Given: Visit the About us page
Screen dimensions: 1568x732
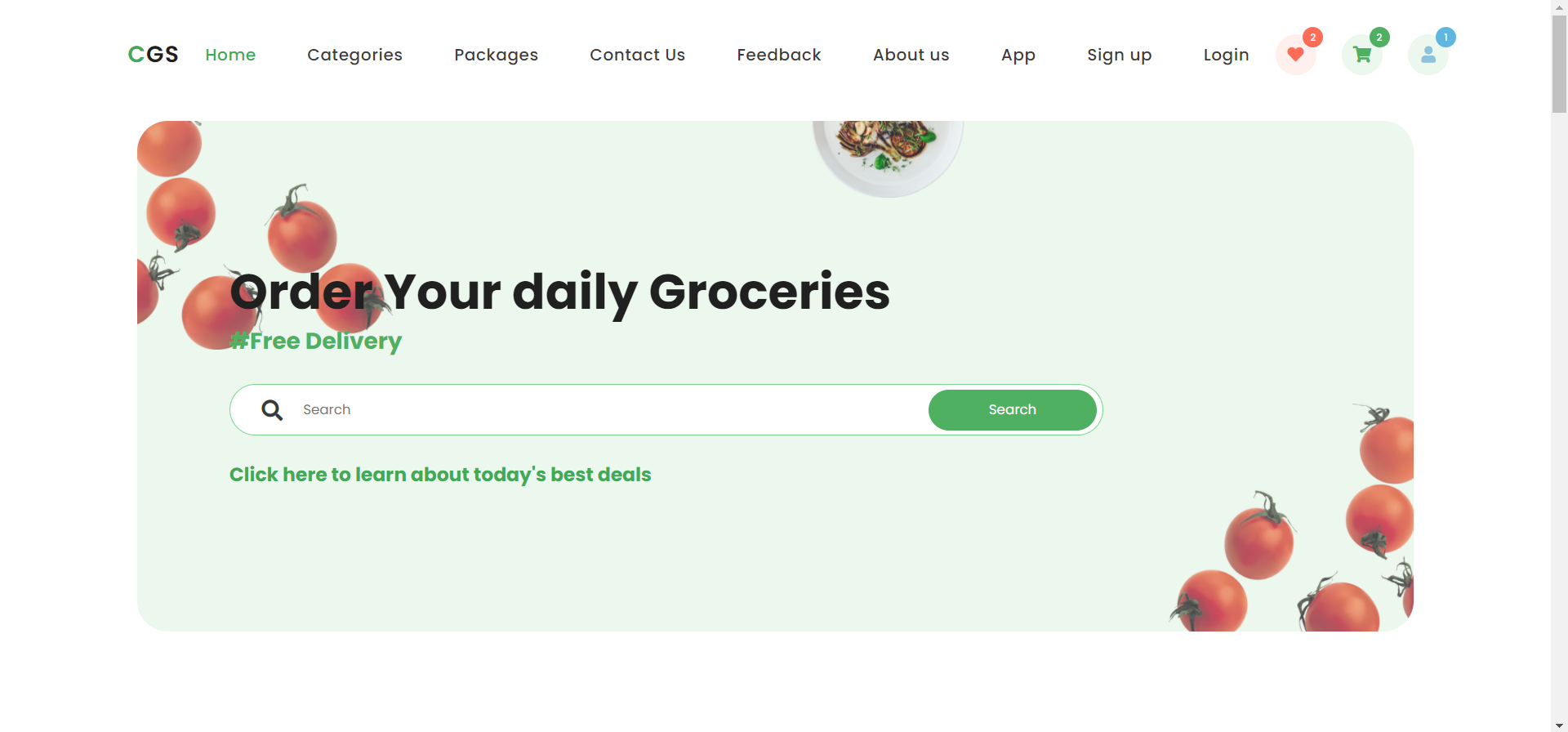Looking at the screenshot, I should pyautogui.click(x=911, y=55).
